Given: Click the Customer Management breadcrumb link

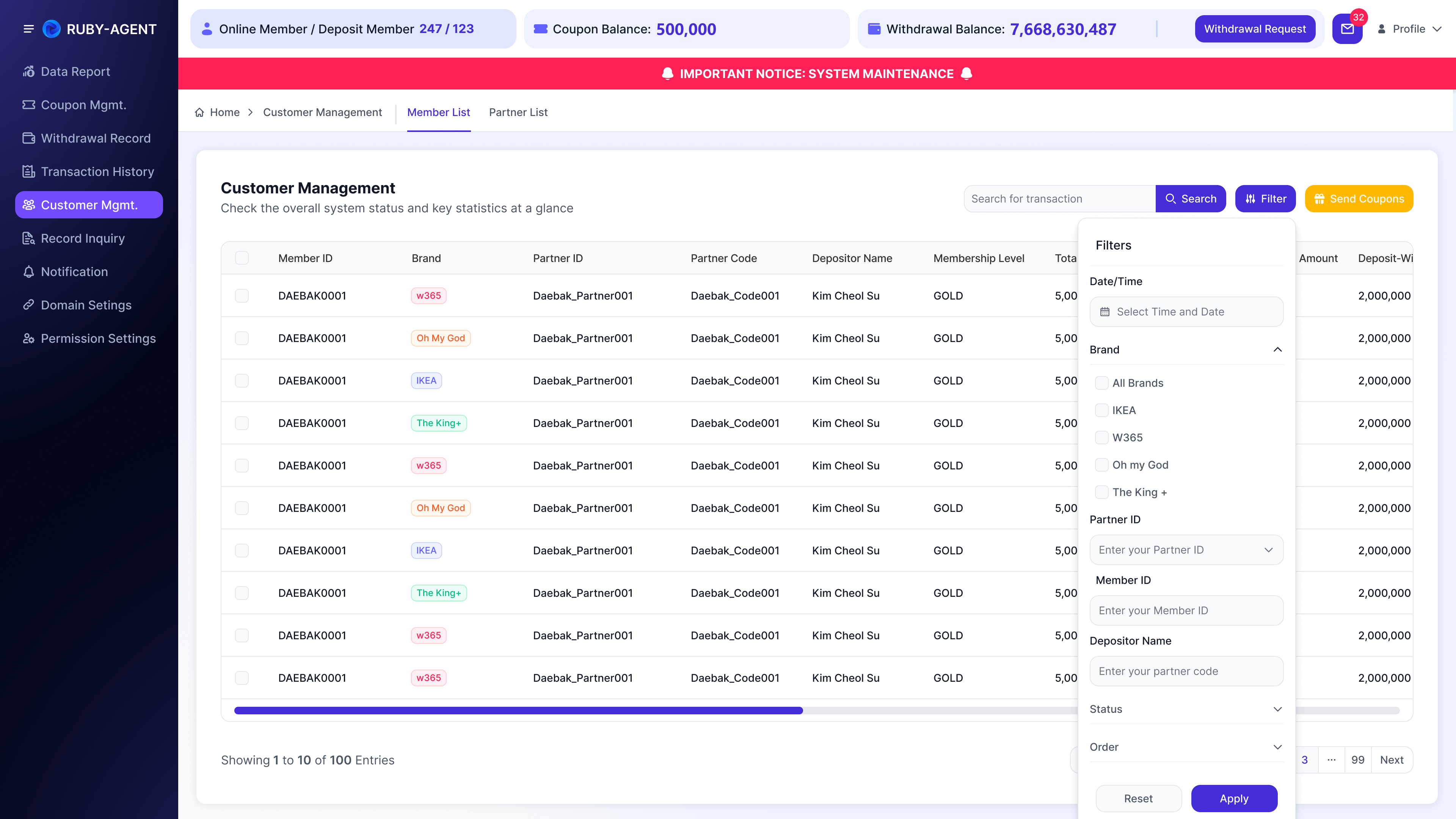Looking at the screenshot, I should tap(322, 113).
